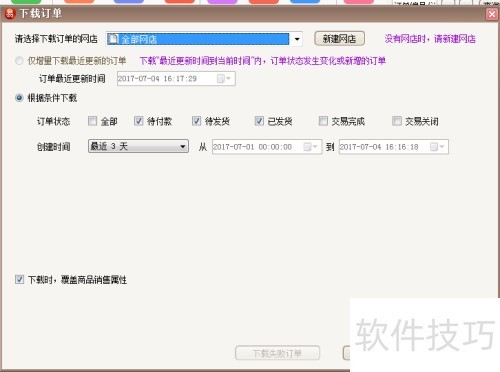This screenshot has height=372, width=500.
Task: Uncheck the 待发货 checkbox
Action: pyautogui.click(x=196, y=121)
